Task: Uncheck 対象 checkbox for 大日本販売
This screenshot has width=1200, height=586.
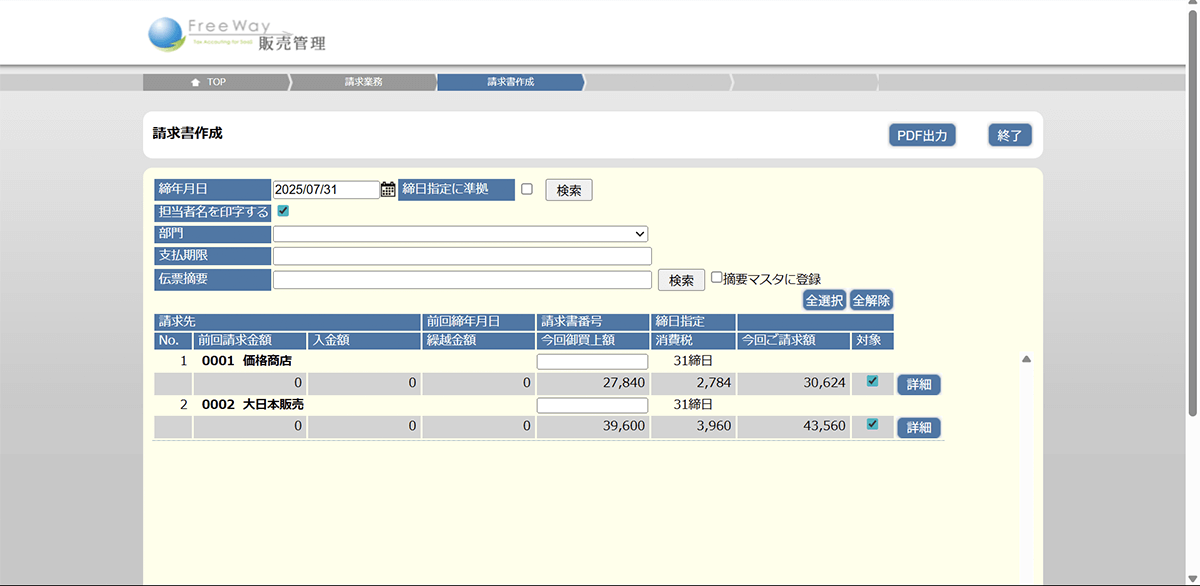Action: click(872, 424)
